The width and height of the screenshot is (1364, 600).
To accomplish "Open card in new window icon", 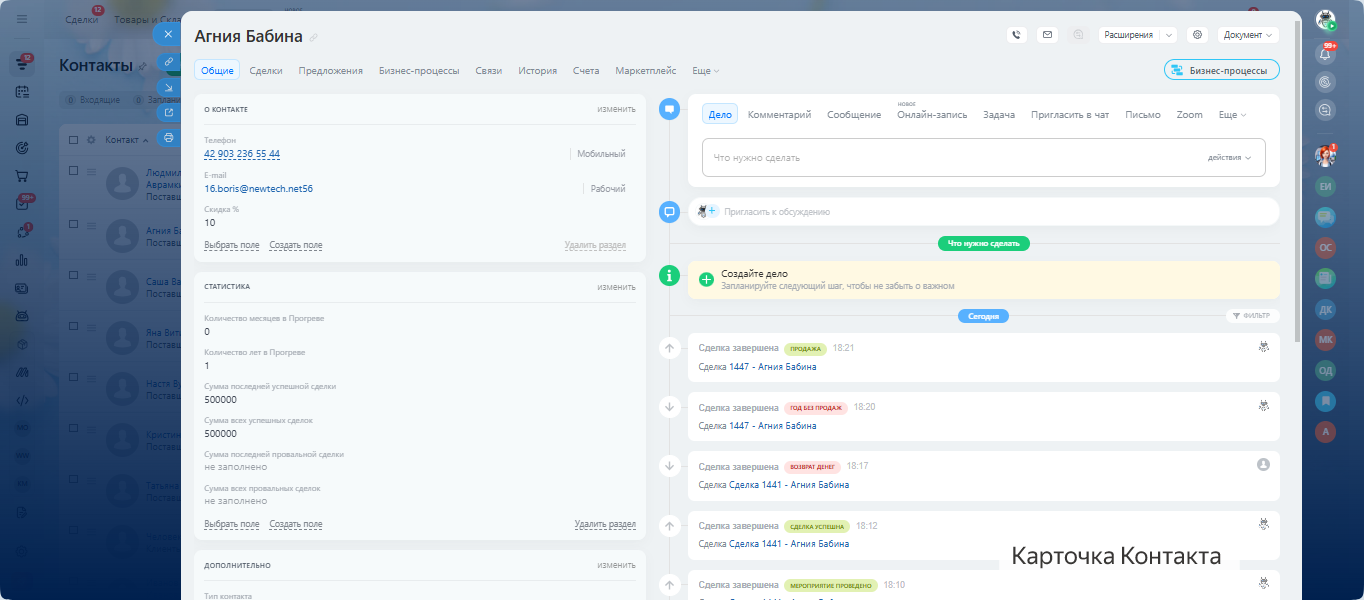I will (168, 112).
